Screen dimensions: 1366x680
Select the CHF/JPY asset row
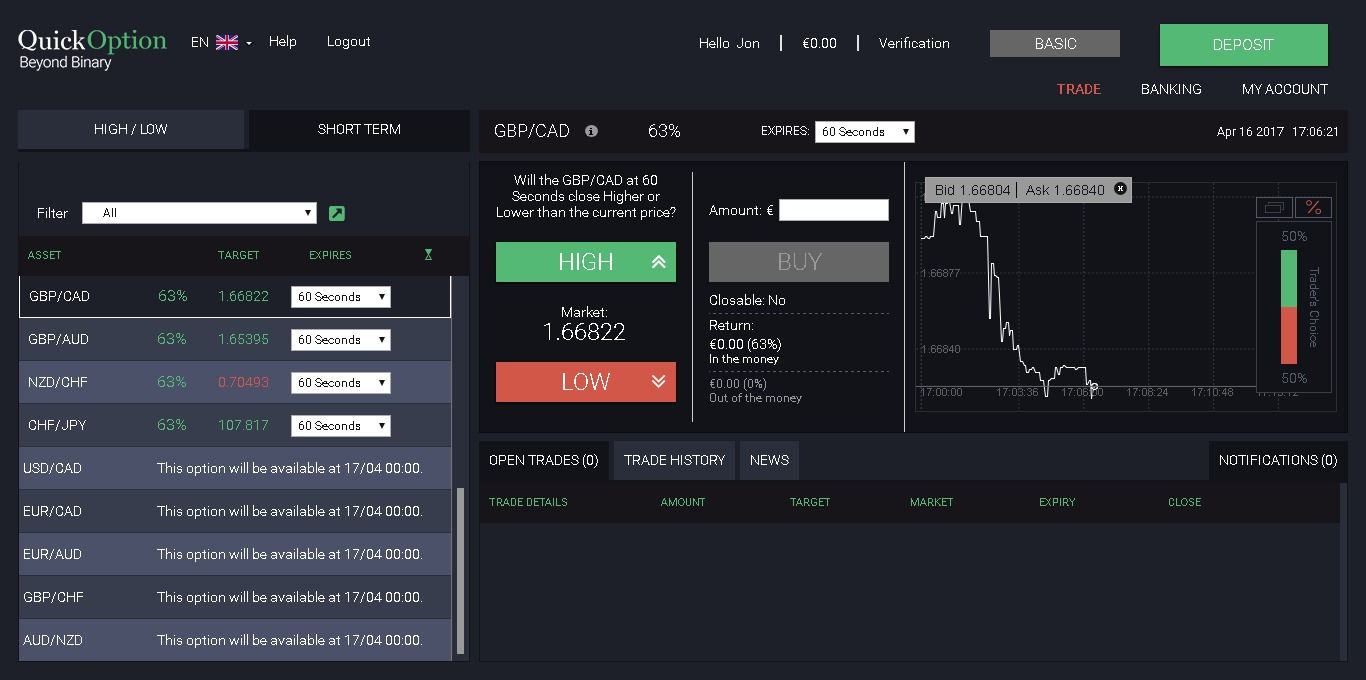tap(235, 426)
